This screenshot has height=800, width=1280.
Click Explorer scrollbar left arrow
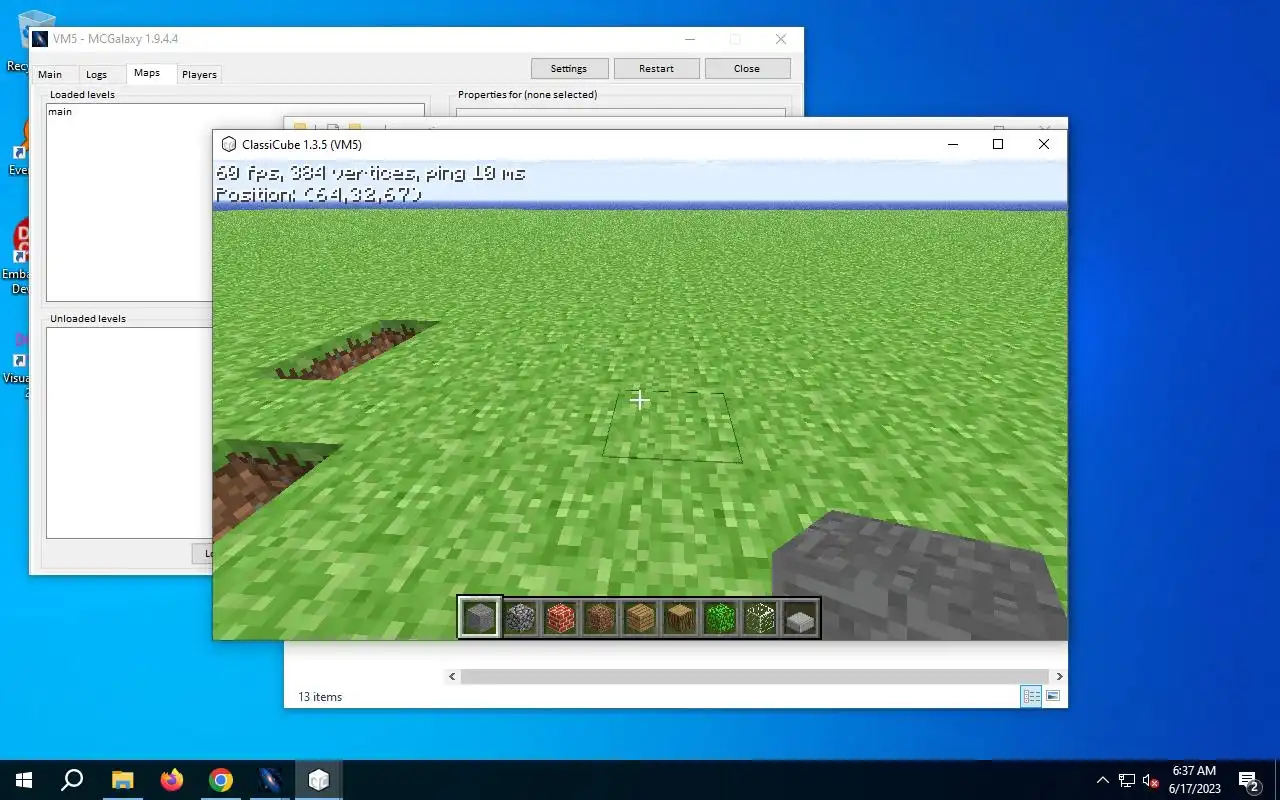point(452,677)
